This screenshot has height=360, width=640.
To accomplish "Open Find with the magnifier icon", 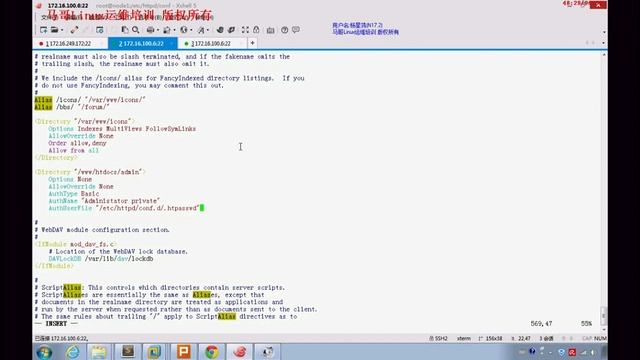I will 136,30.
